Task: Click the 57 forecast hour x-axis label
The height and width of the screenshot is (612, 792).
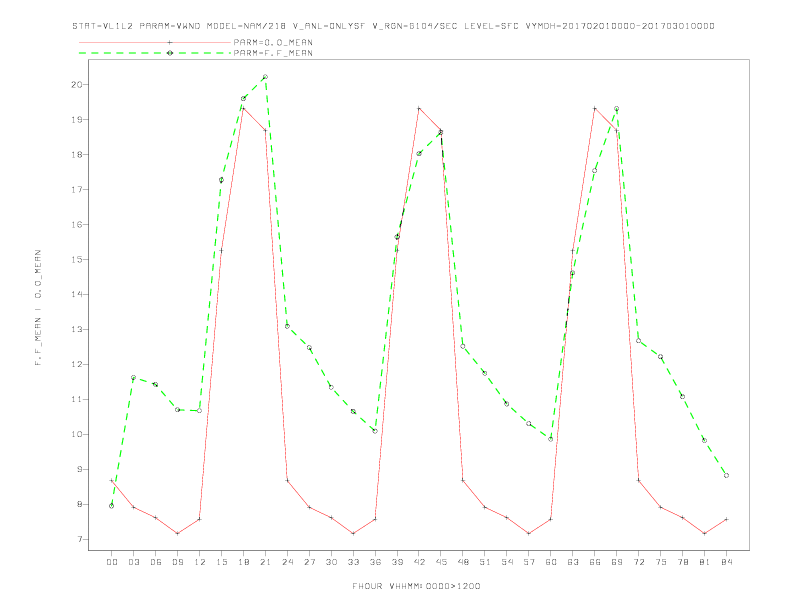Action: point(529,562)
